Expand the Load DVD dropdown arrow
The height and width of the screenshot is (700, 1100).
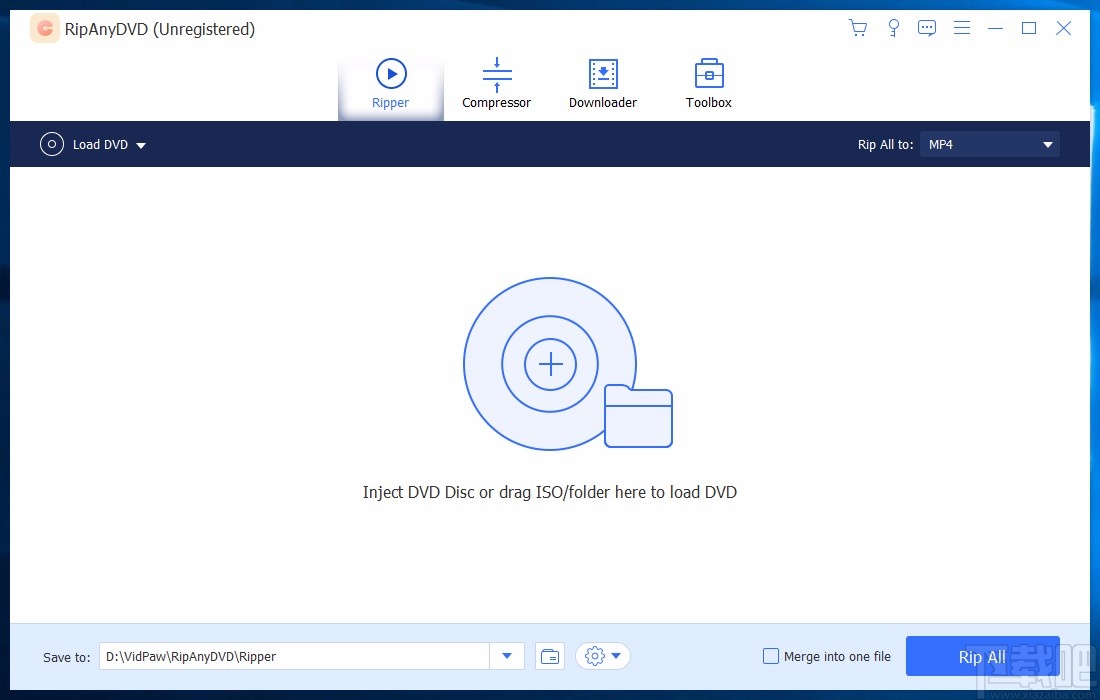tap(141, 145)
